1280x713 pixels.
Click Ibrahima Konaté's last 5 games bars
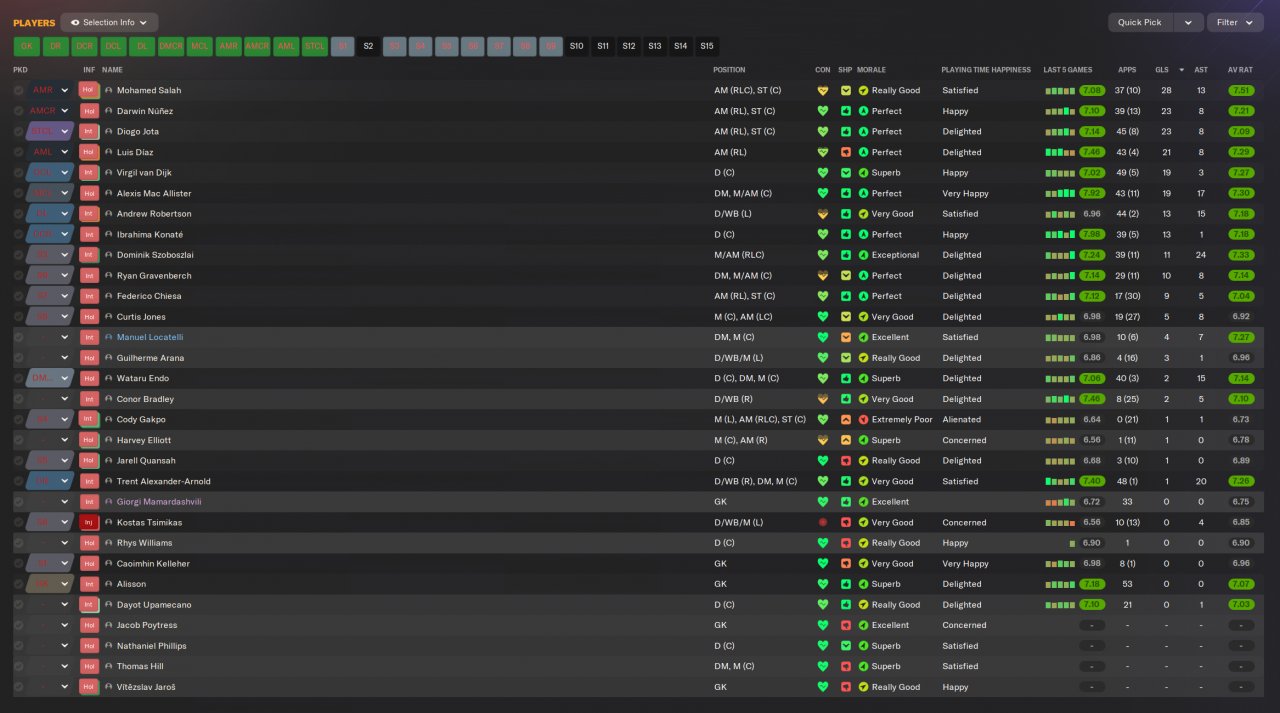(1060, 234)
